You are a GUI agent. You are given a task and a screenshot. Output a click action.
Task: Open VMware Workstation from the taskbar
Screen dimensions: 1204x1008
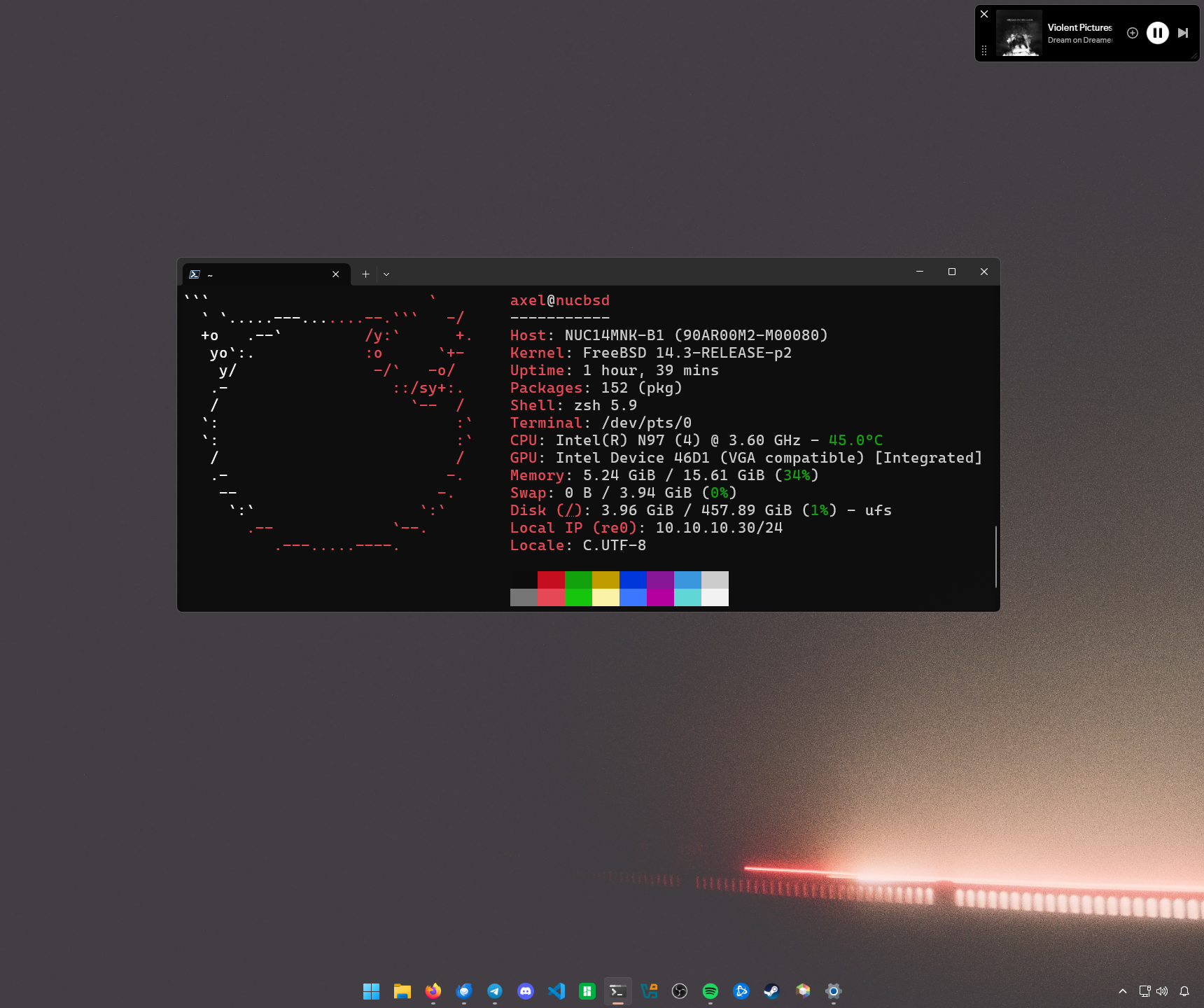[649, 991]
